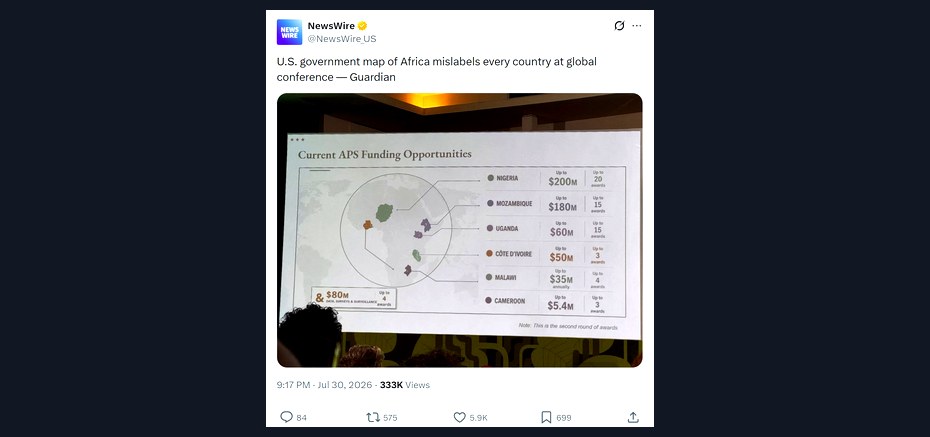Open the three-dot more options menu
Image resolution: width=930 pixels, height=437 pixels.
(x=637, y=25)
